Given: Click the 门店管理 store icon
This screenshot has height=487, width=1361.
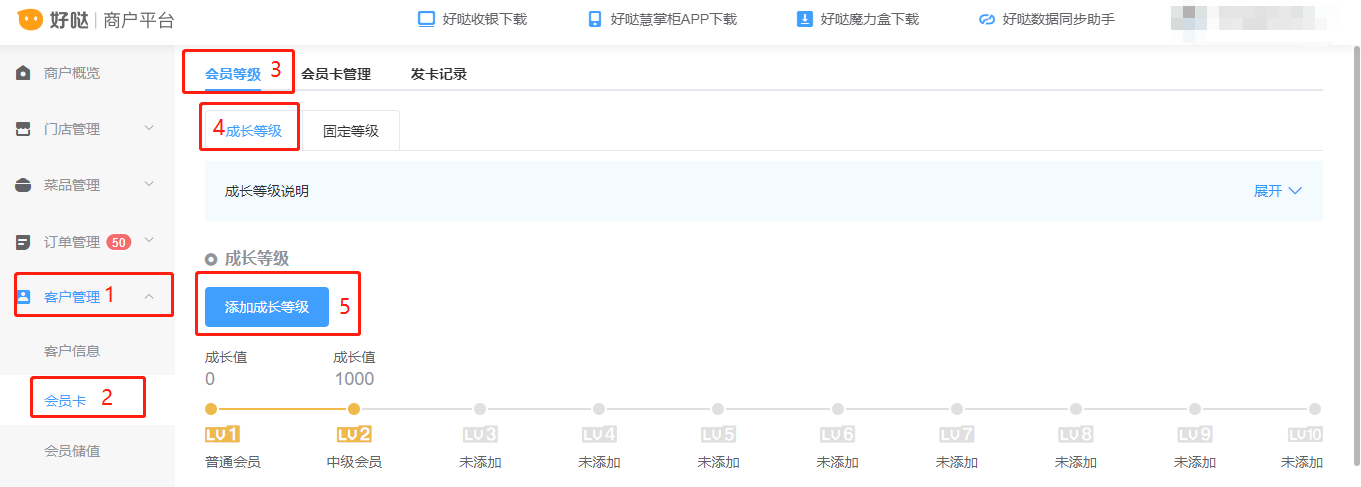Looking at the screenshot, I should point(24,129).
